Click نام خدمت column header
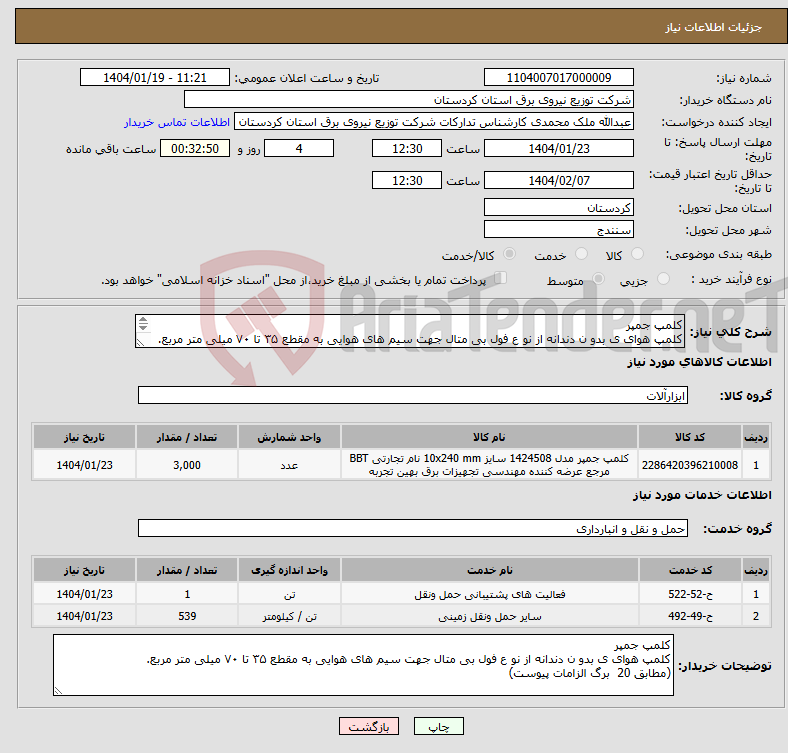788x753 pixels. tap(489, 571)
